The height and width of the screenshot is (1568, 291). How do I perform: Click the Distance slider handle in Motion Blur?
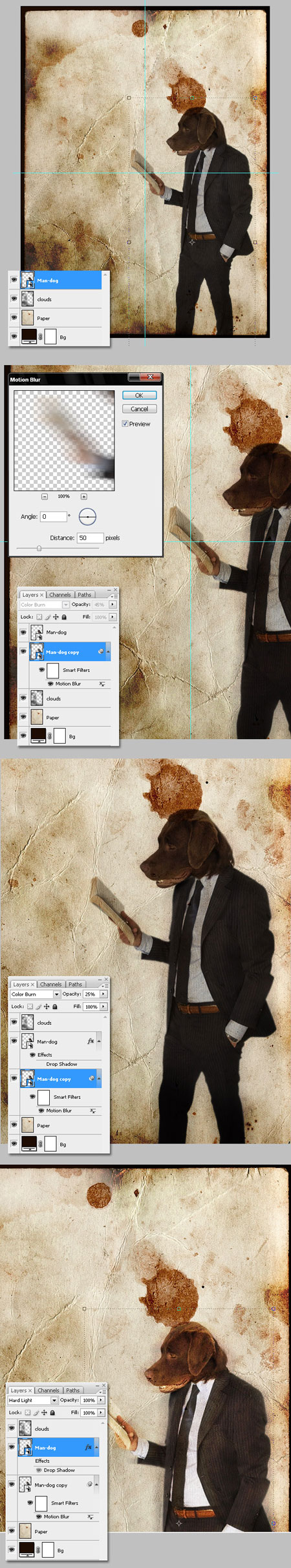(39, 549)
